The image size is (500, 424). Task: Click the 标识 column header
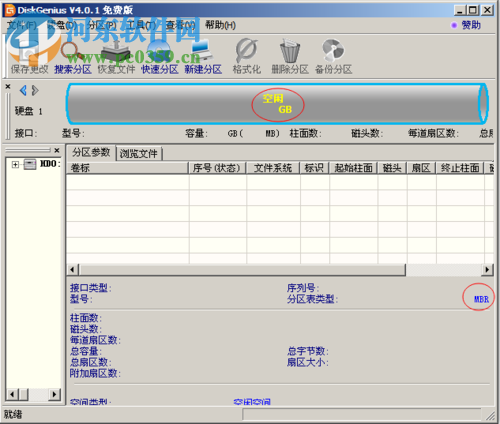pos(315,168)
